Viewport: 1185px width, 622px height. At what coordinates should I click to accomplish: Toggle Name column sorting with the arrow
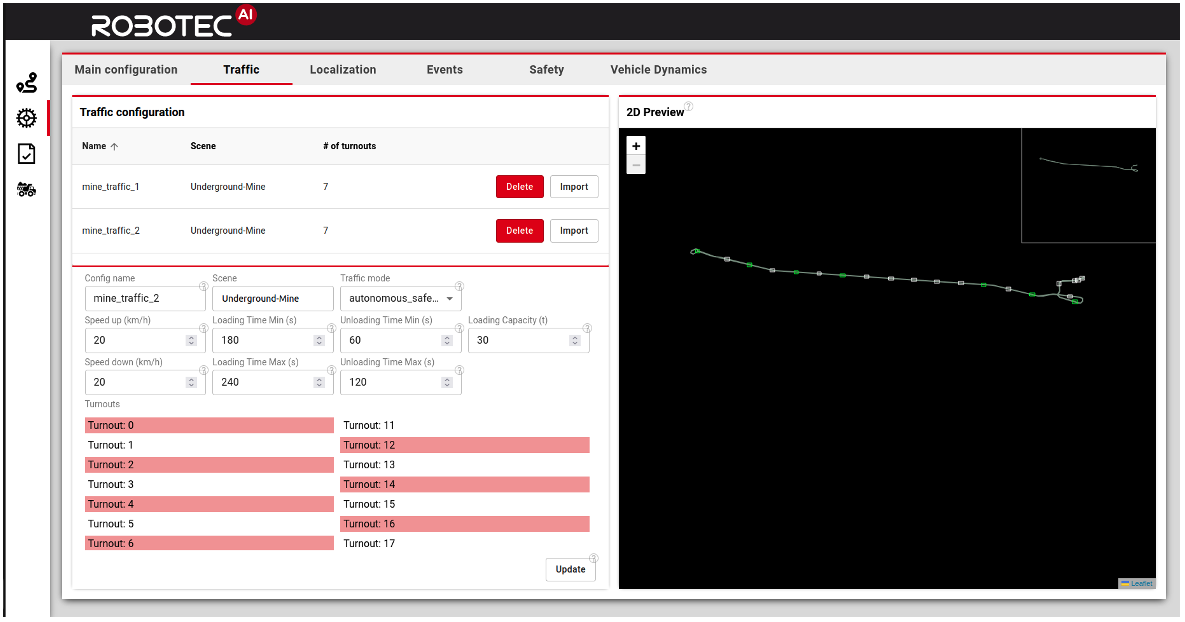[114, 145]
